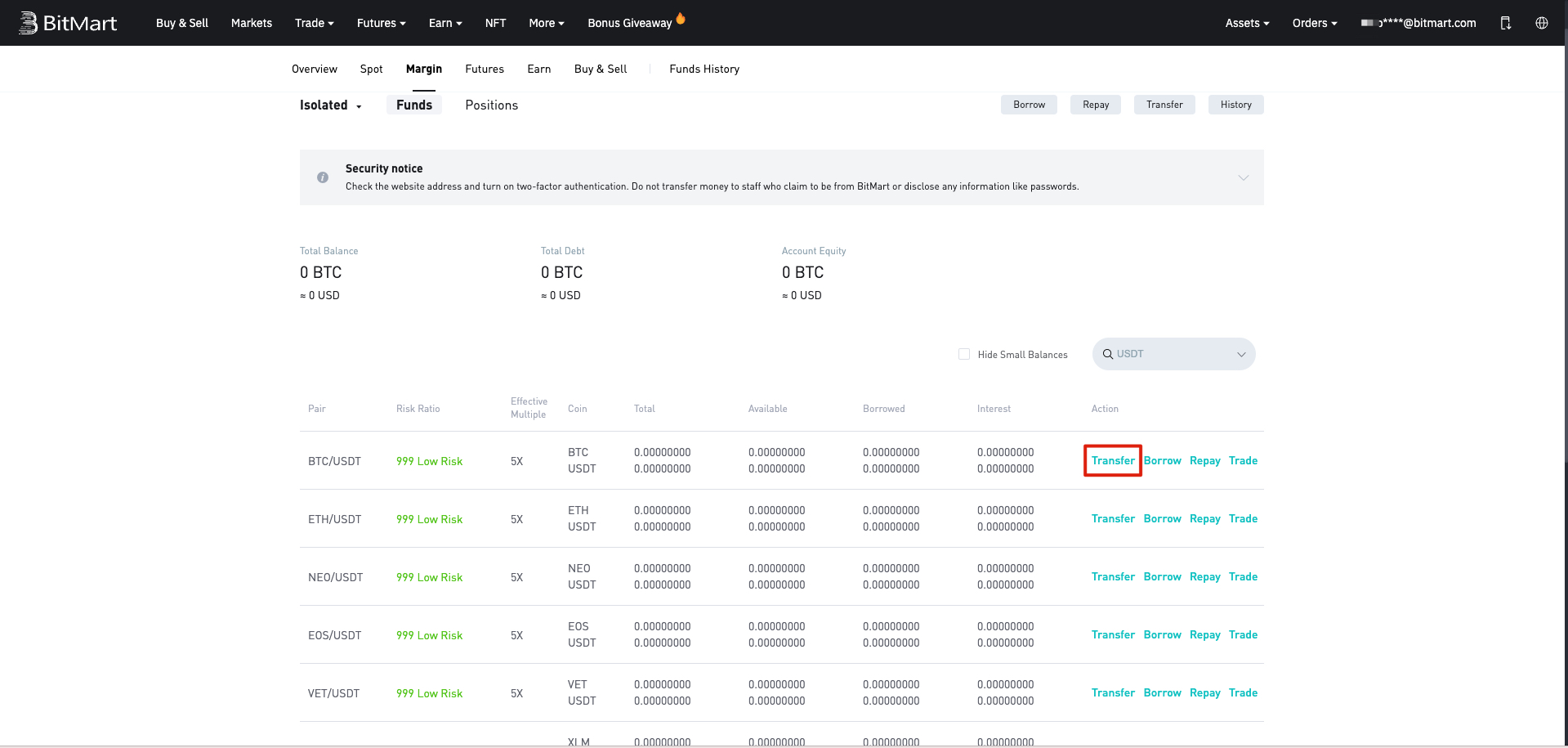Image resolution: width=1568 pixels, height=748 pixels.
Task: Switch to the Earn assets tab
Action: 539,69
